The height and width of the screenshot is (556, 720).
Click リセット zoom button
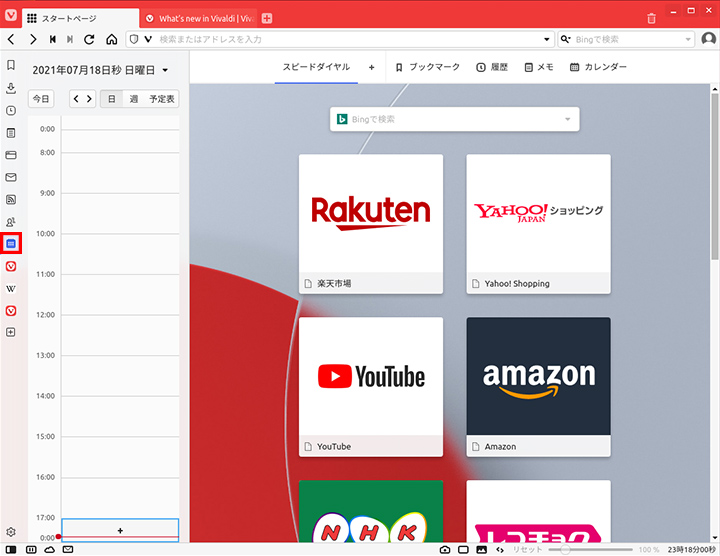click(527, 550)
